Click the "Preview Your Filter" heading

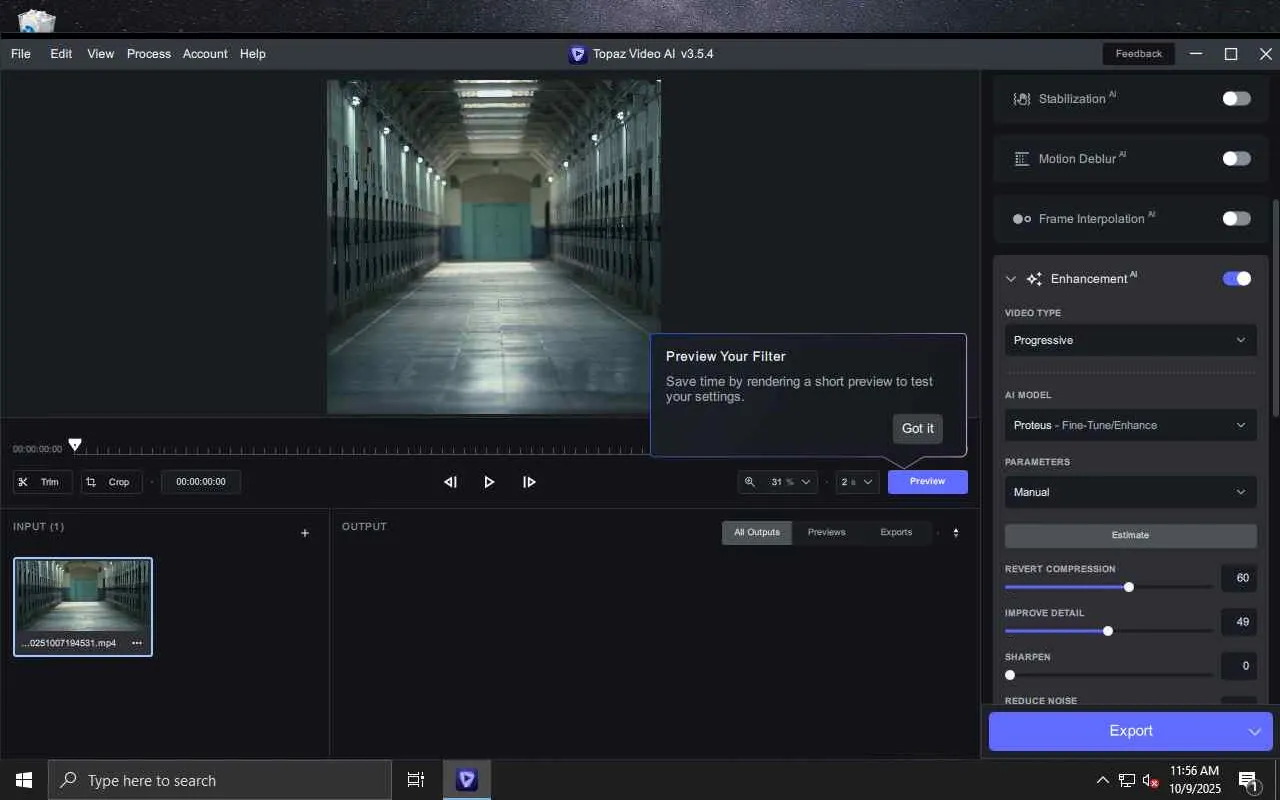tap(726, 356)
